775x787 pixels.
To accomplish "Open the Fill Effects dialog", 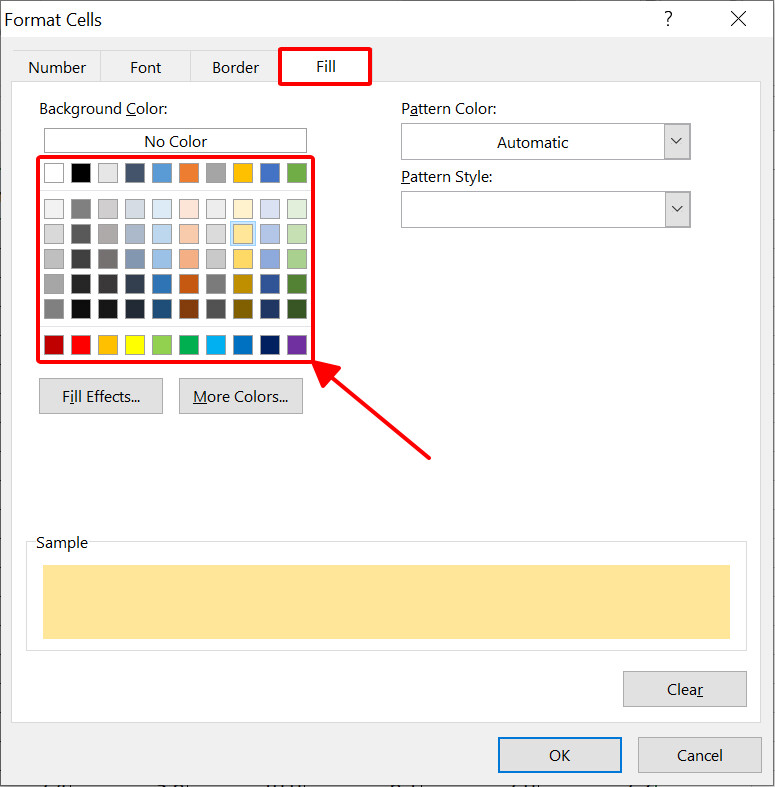I will pyautogui.click(x=101, y=396).
